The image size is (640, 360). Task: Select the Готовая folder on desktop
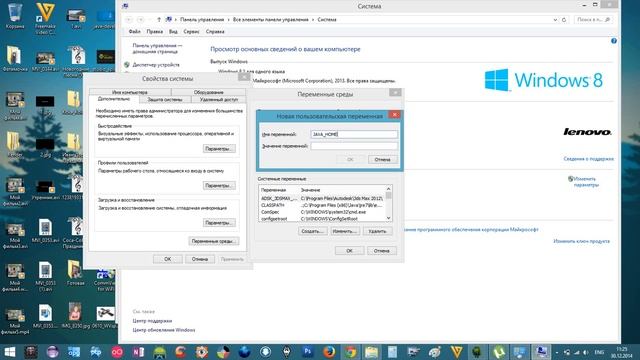point(75,273)
